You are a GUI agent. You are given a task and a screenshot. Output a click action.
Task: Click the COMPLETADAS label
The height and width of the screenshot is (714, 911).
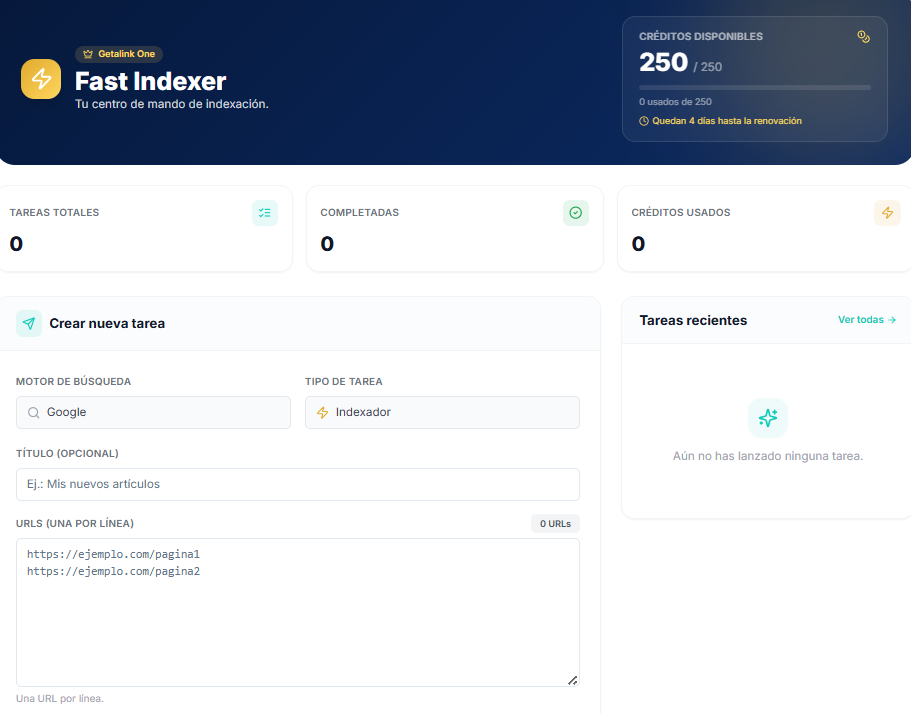click(360, 213)
